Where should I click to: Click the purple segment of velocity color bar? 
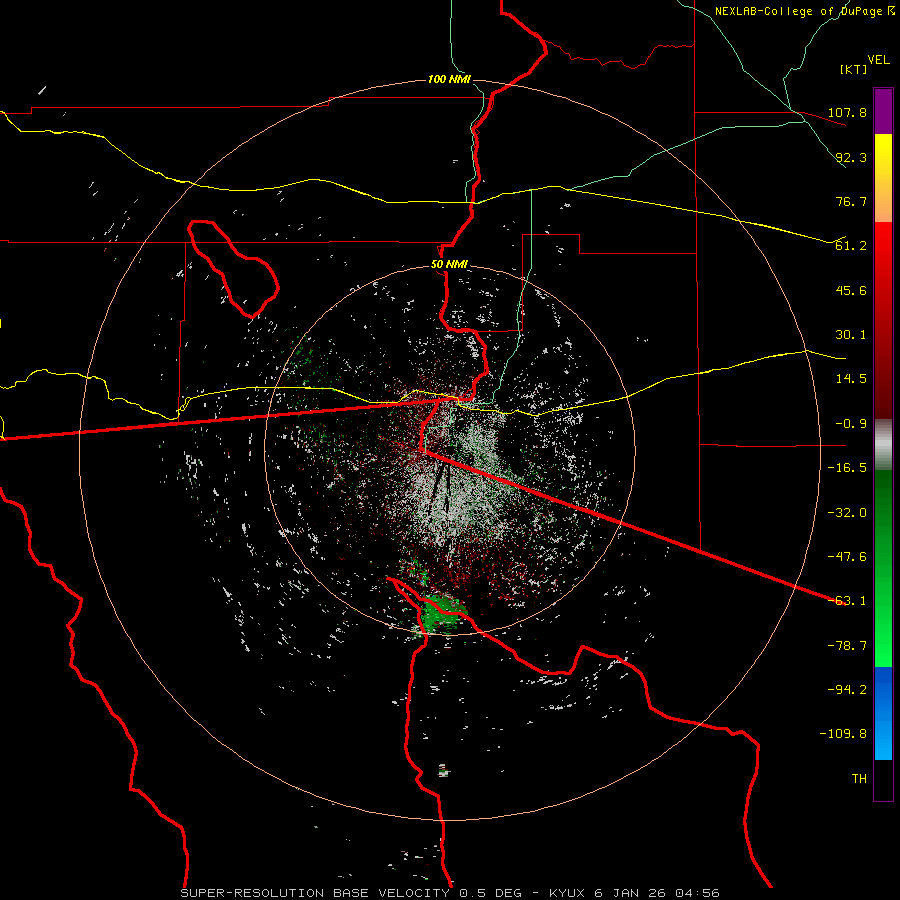click(883, 111)
